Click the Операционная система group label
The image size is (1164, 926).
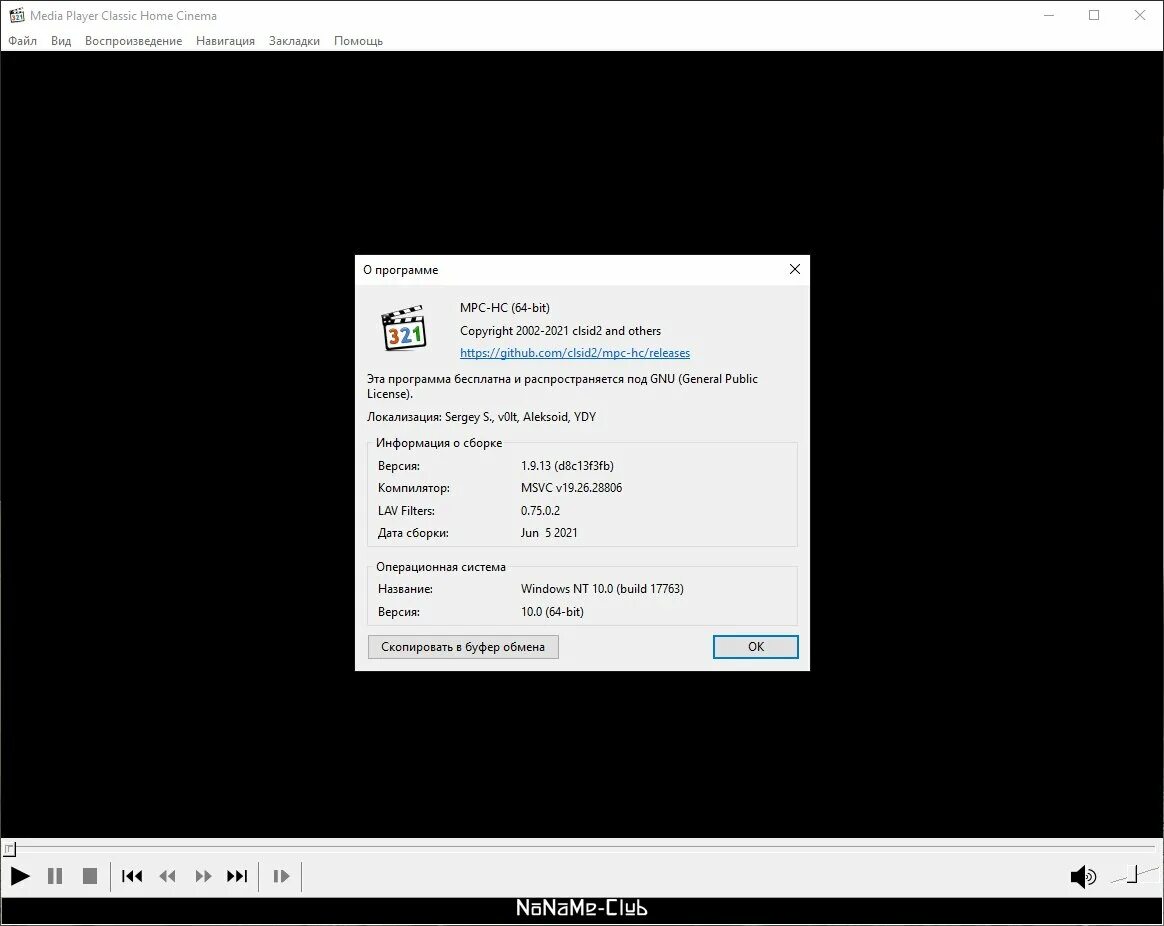point(441,567)
